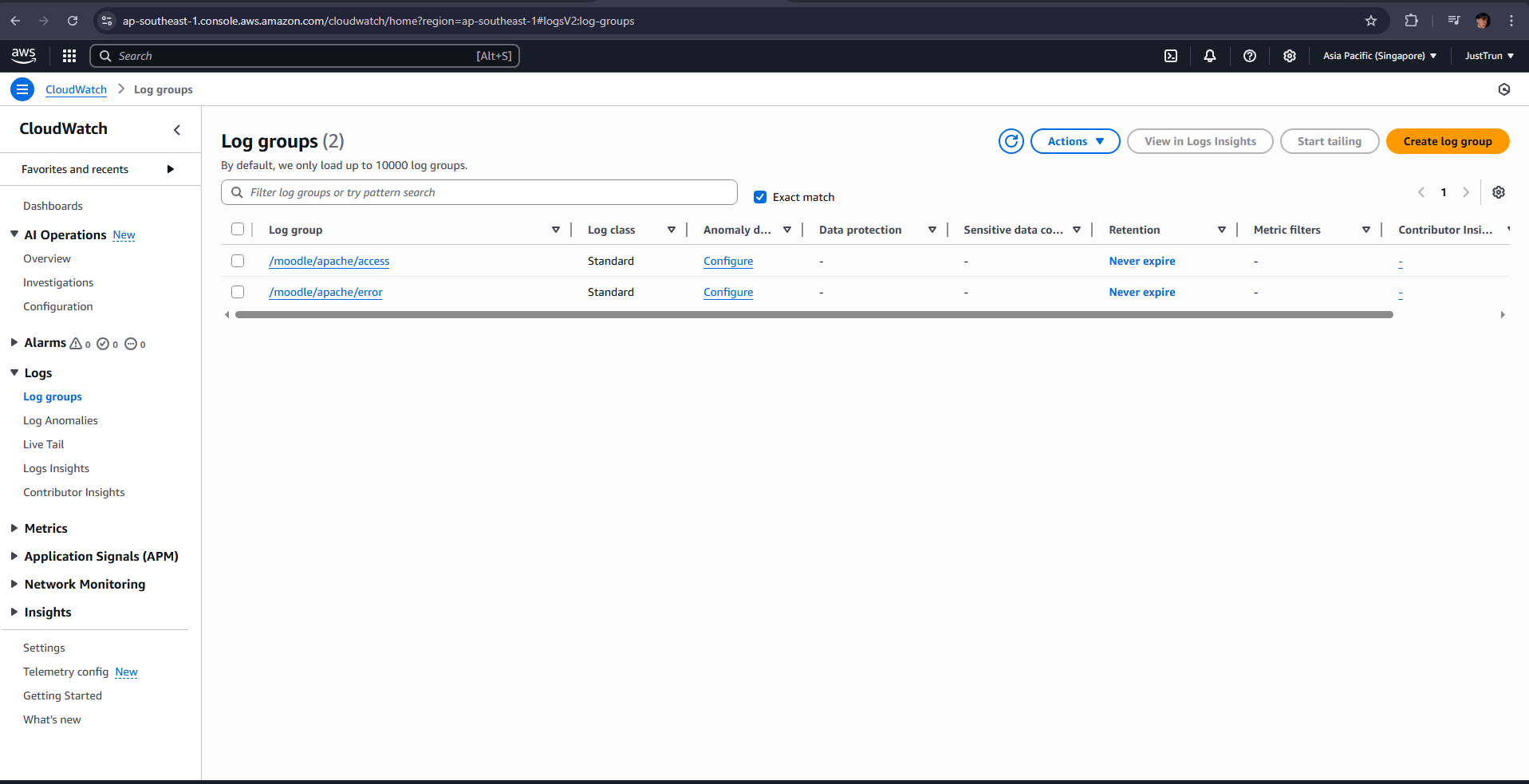Focus the AWS top Search box
This screenshot has width=1529, height=784.
305,56
